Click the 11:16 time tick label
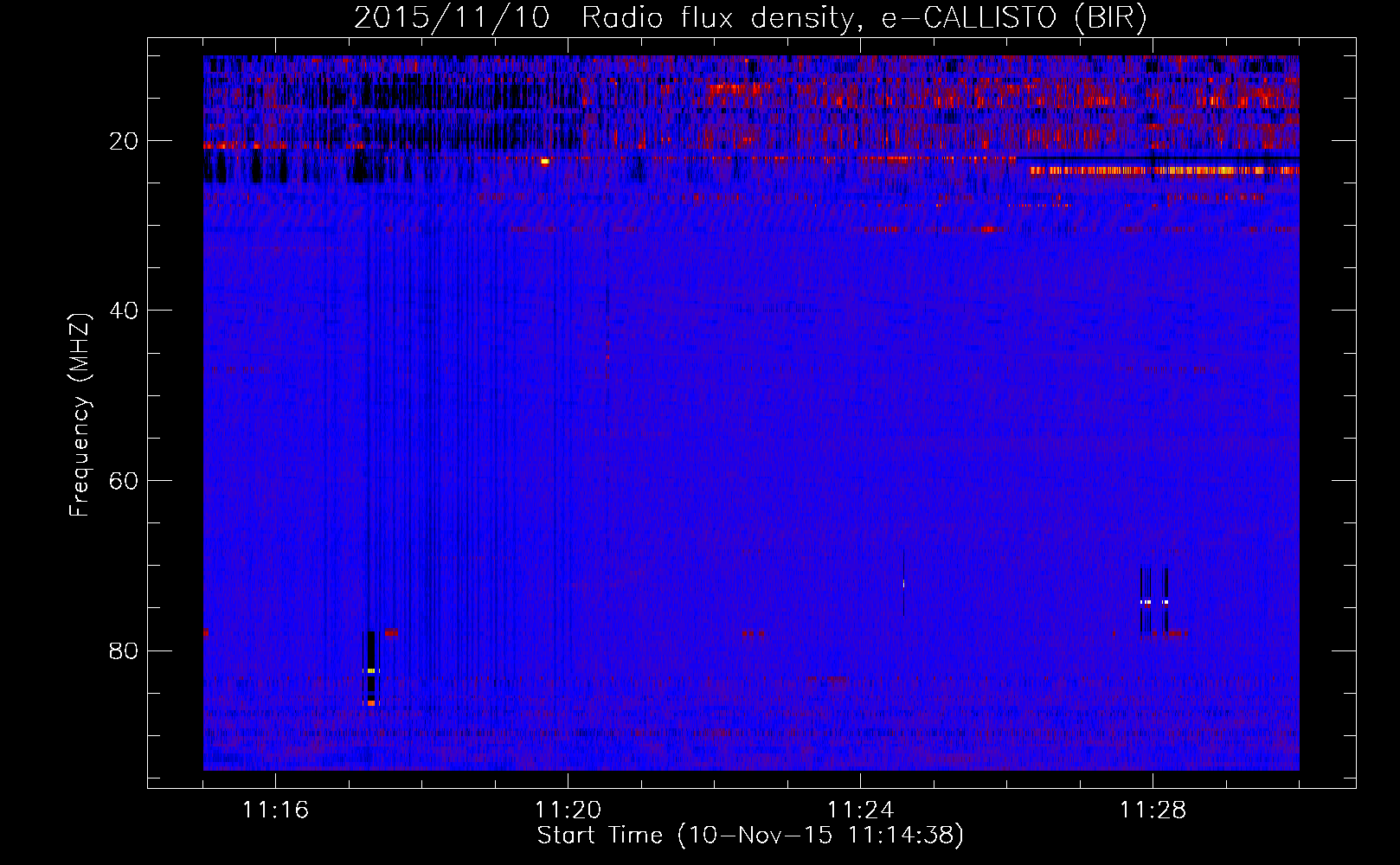The image size is (1400, 865). tap(275, 811)
